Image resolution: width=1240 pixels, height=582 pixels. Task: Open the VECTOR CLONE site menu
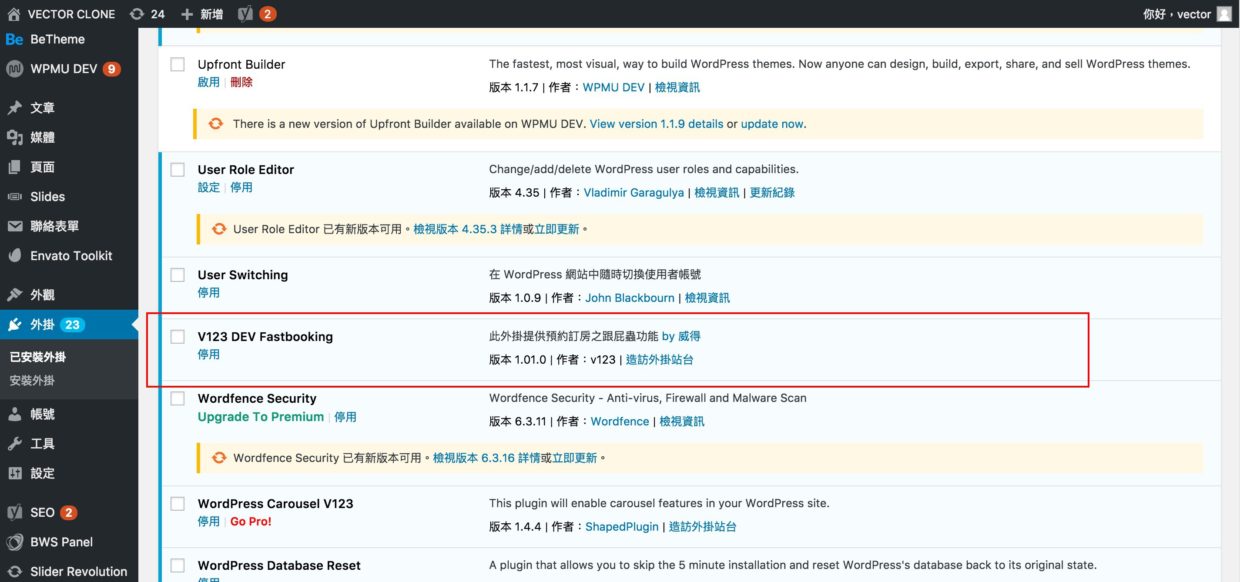[61, 14]
